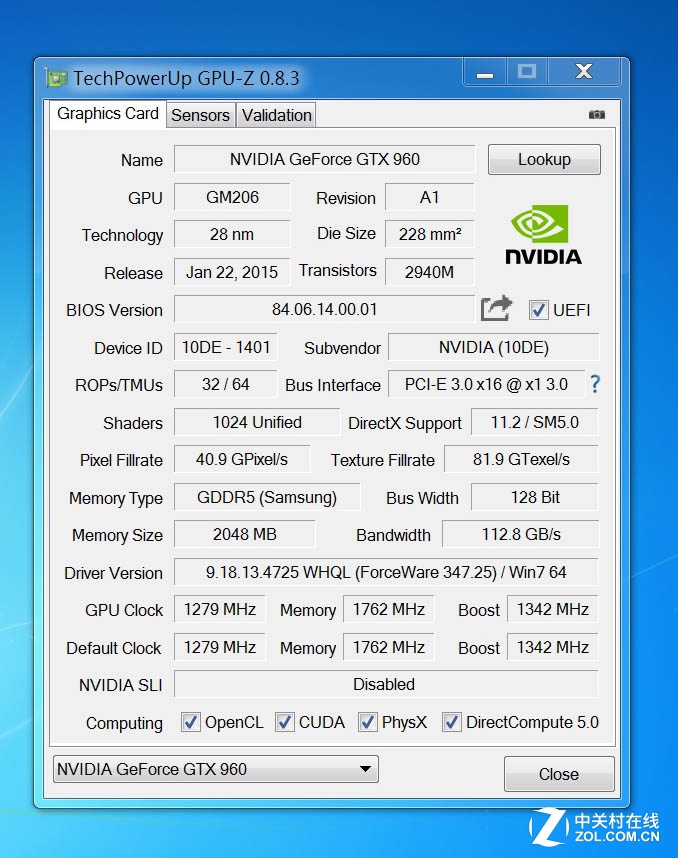The image size is (678, 858).
Task: Click the Bus Width field 128 Bit
Action: pos(535,497)
